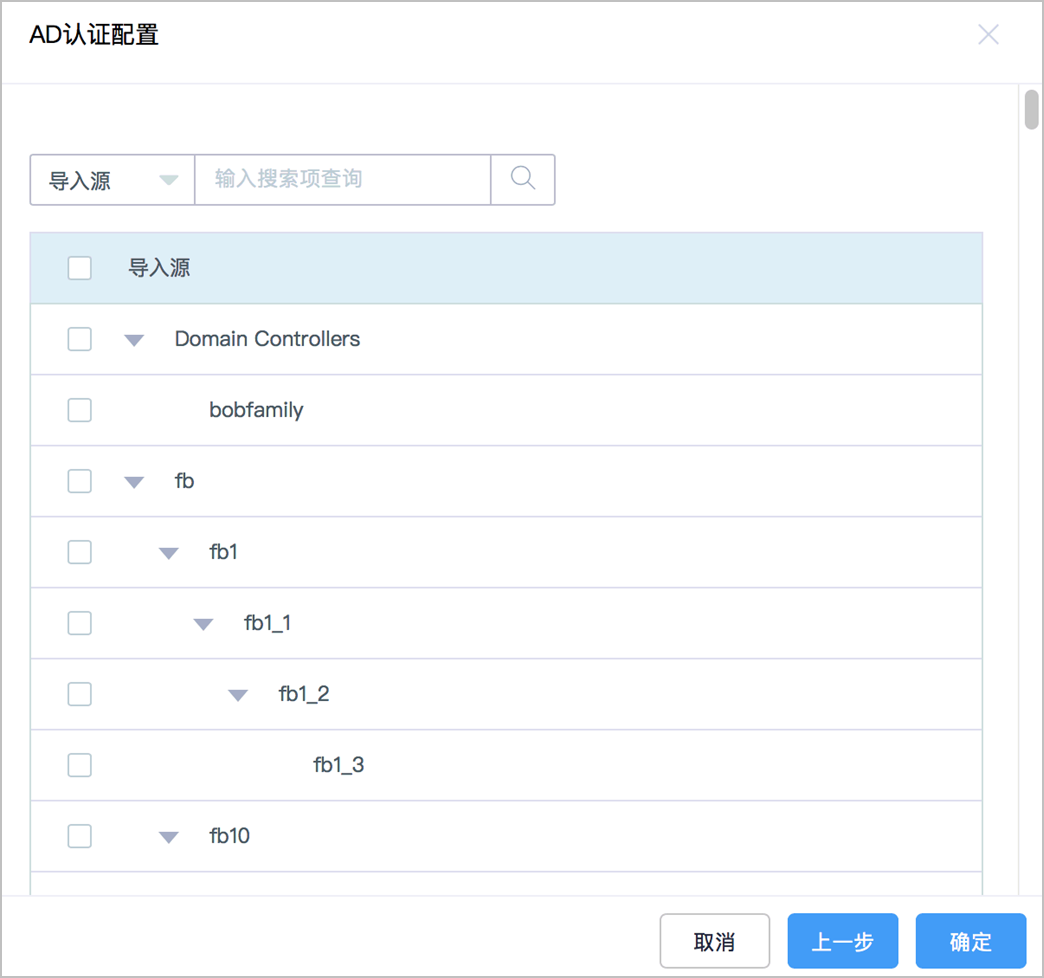This screenshot has height=978, width=1044.
Task: Collapse the fb1 tree node
Action: click(x=169, y=553)
